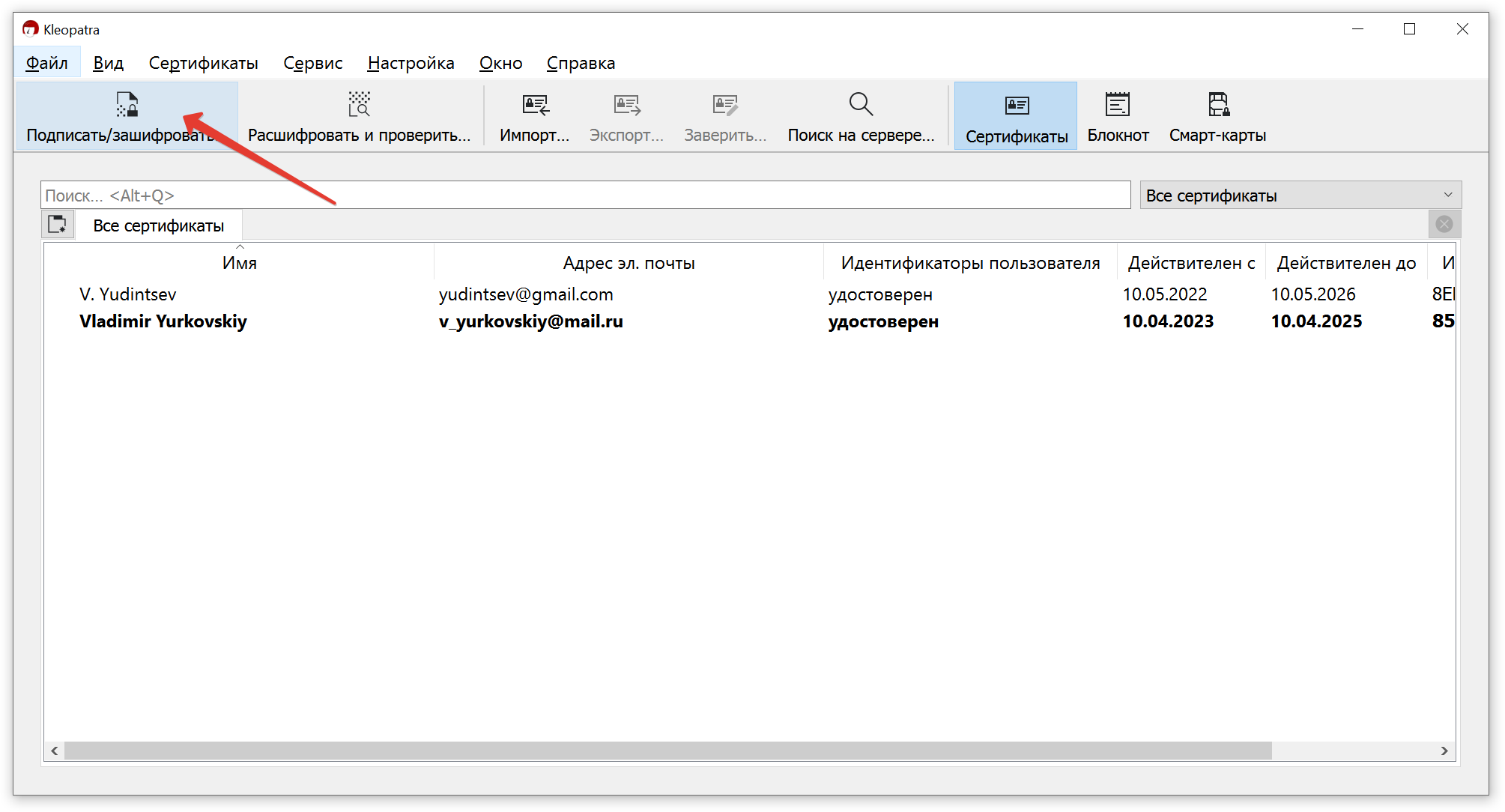Click the 10.04.2023 valid-from date
The width and height of the screenshot is (1505, 812).
(x=1168, y=321)
